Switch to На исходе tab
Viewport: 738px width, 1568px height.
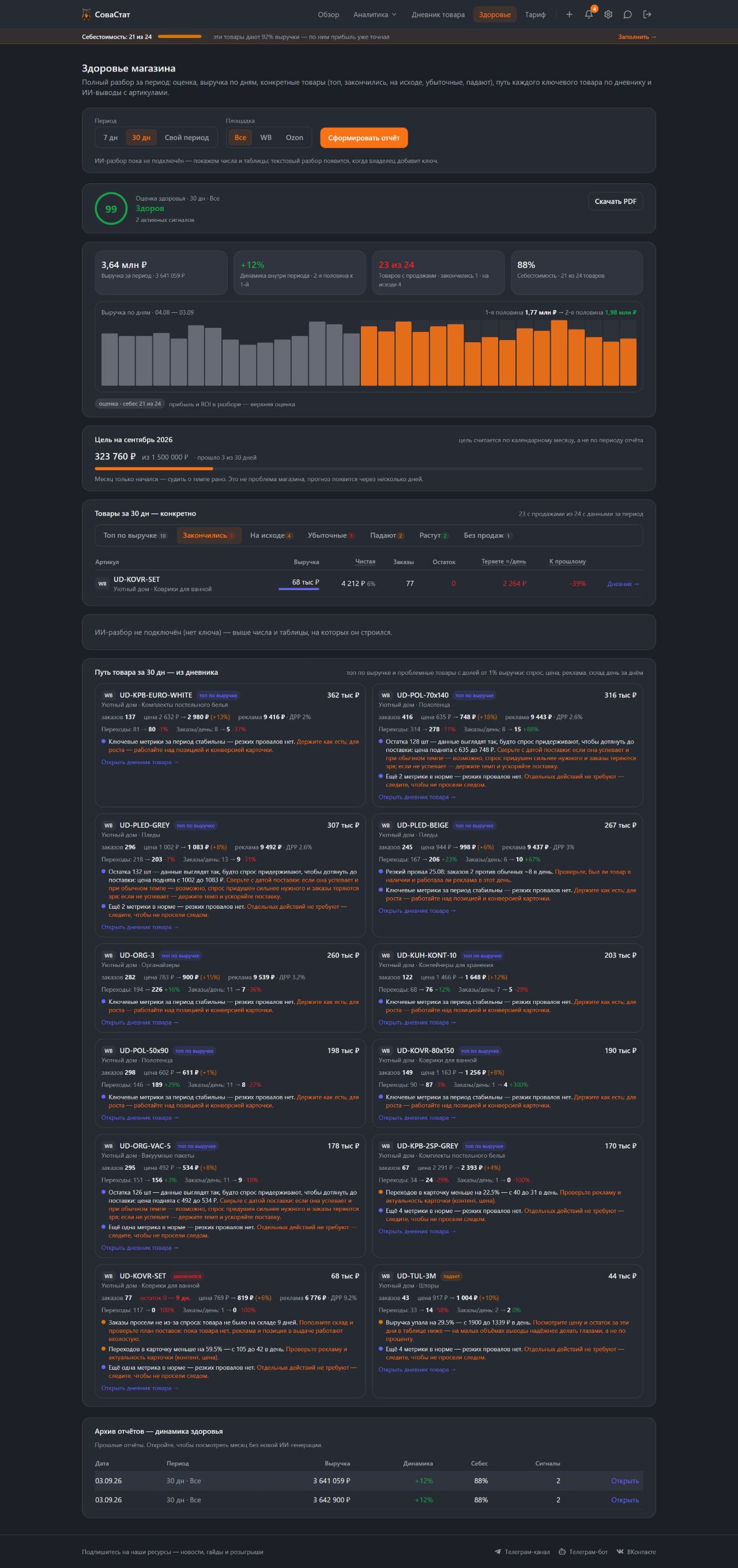272,536
